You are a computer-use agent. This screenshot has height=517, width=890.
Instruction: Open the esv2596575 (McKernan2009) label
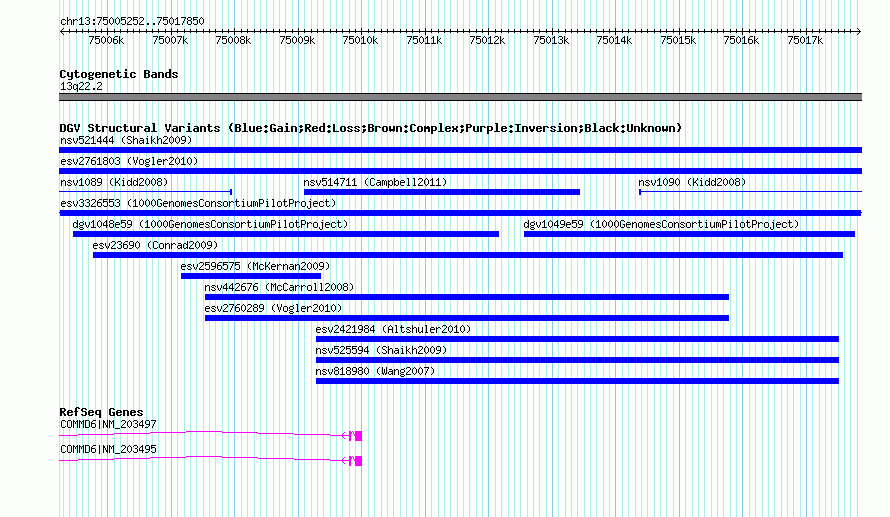pyautogui.click(x=255, y=266)
